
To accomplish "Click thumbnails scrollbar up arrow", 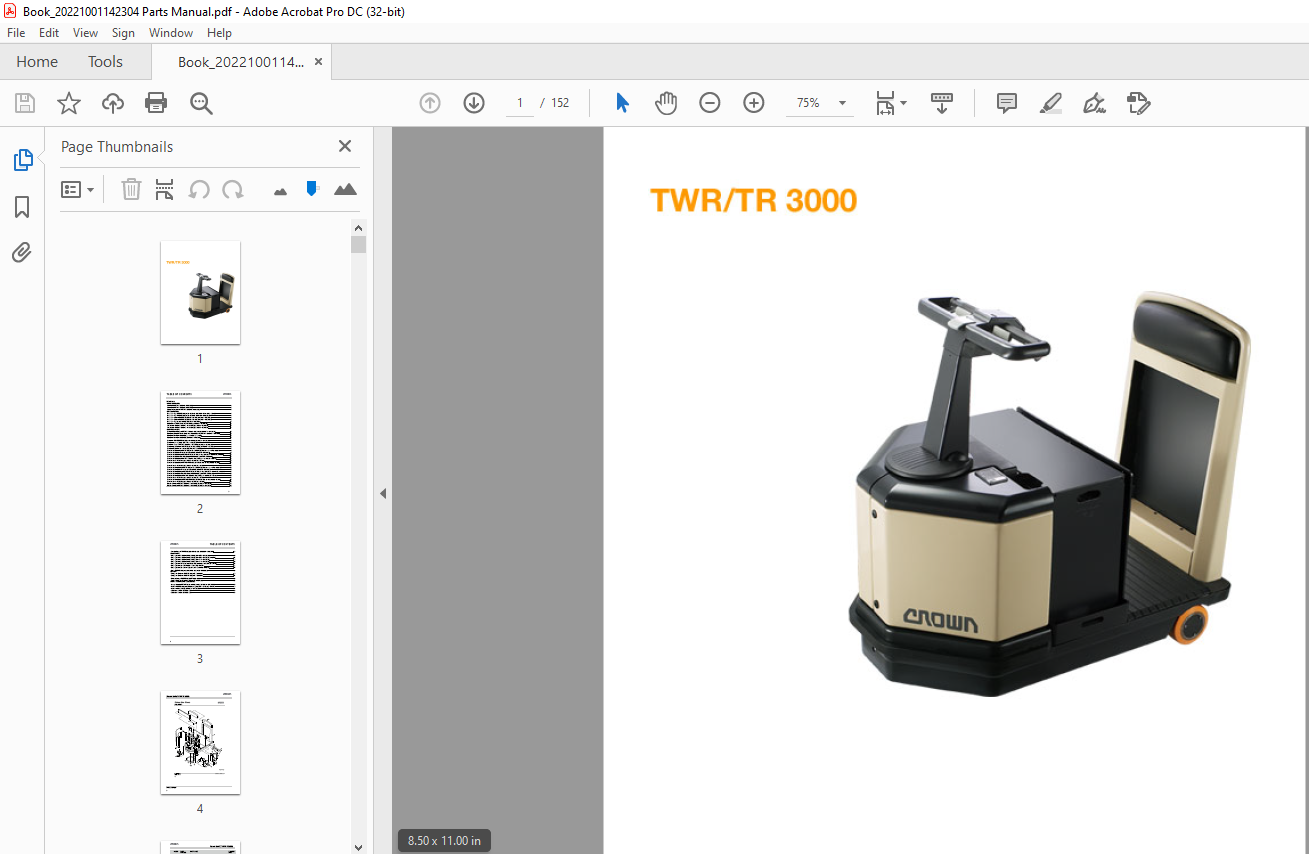I will click(359, 227).
